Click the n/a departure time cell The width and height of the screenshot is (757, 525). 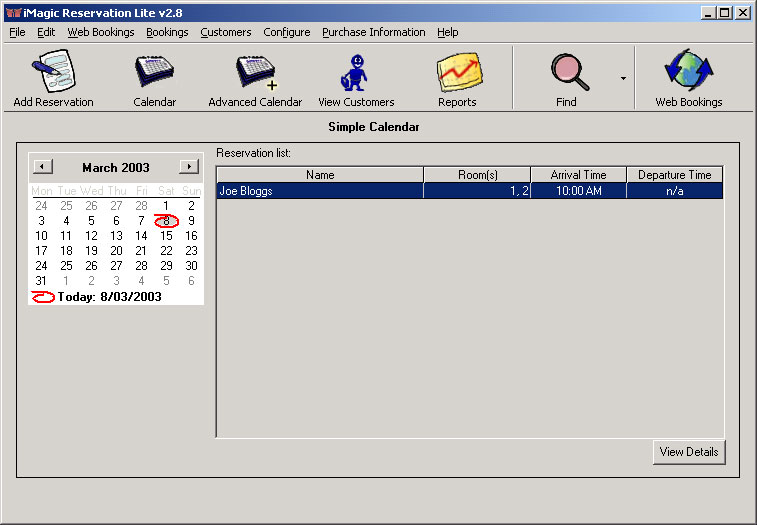(x=674, y=191)
